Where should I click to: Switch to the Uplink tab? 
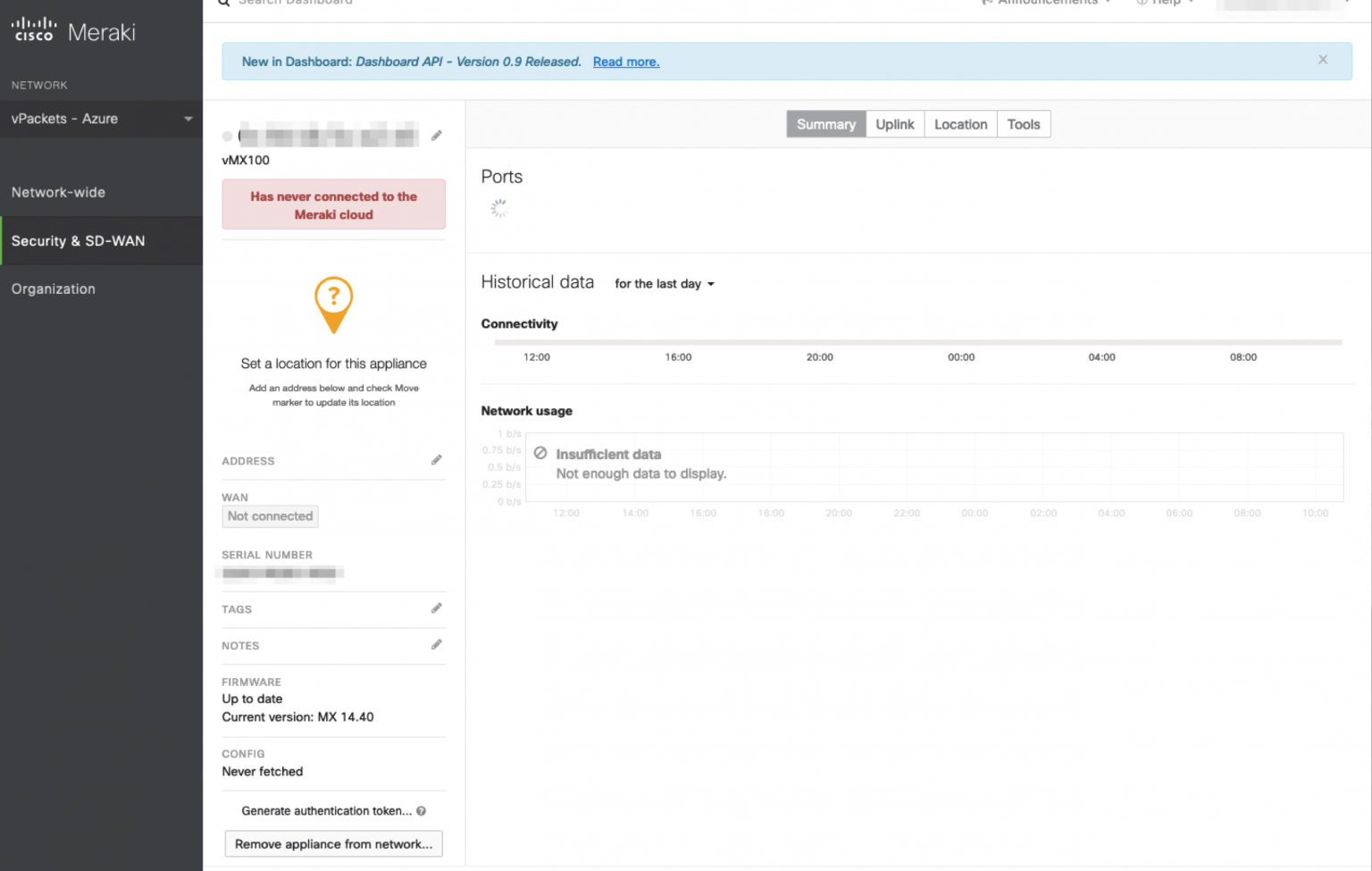point(894,123)
